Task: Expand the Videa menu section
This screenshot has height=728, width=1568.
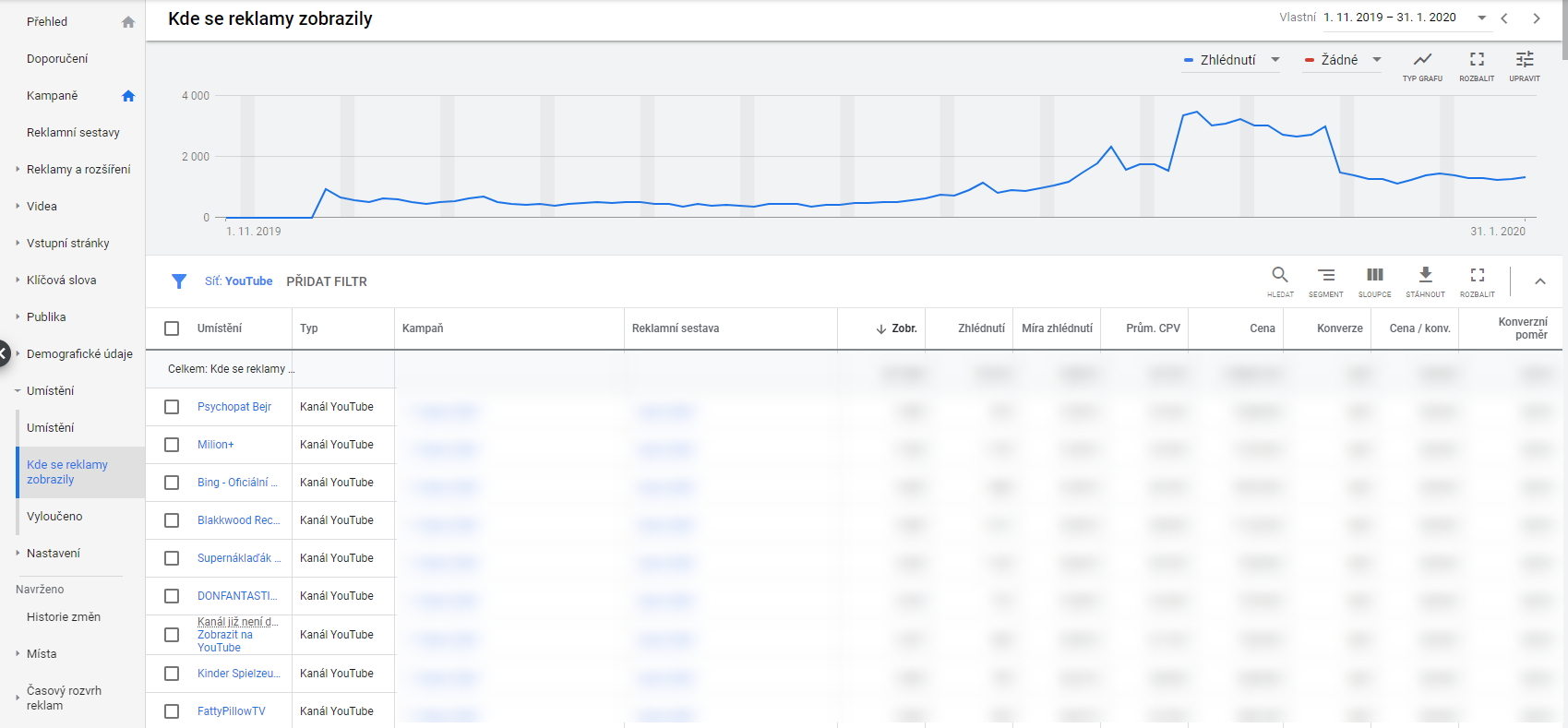Action: click(x=18, y=206)
